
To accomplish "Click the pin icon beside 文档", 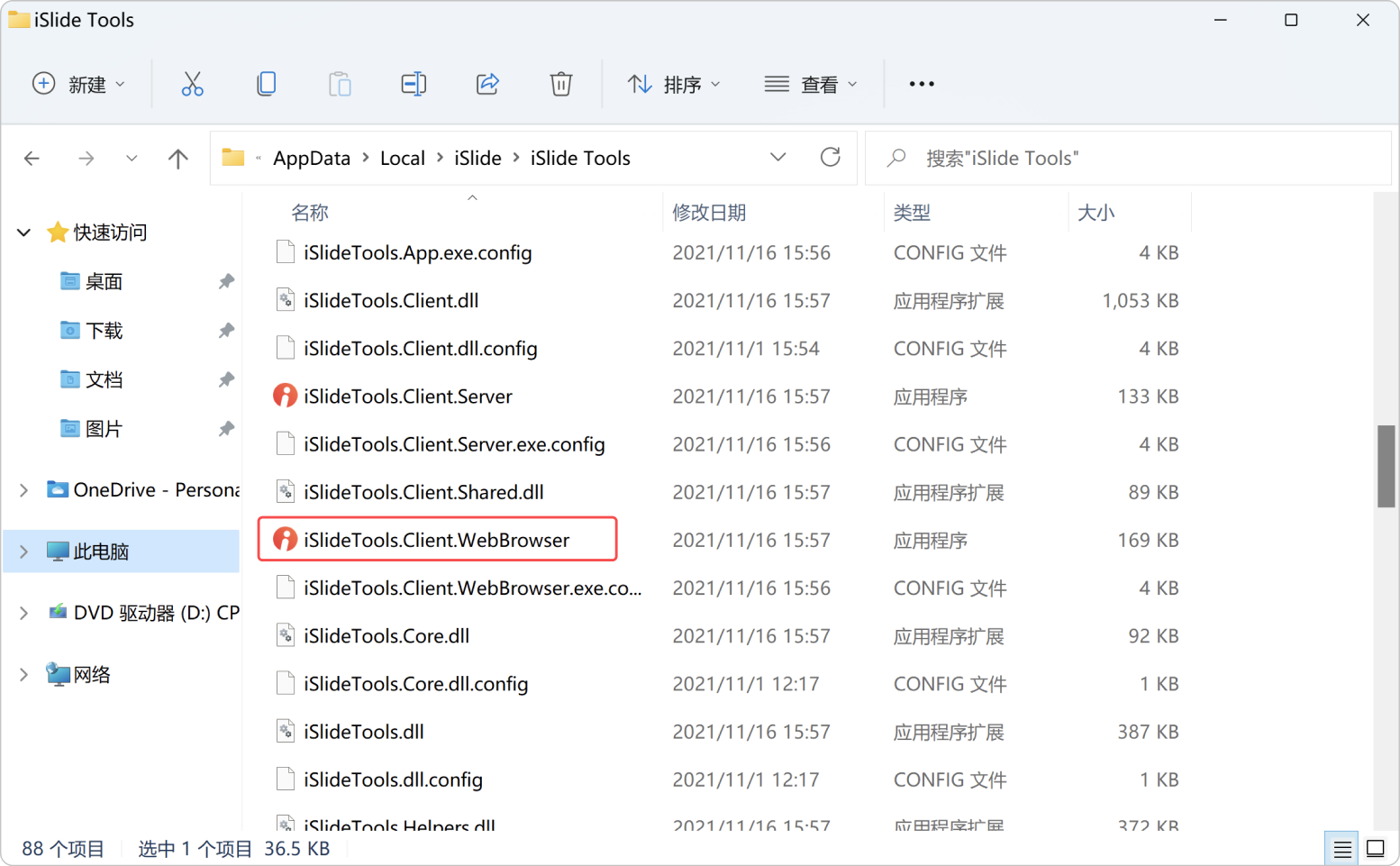I will click(x=226, y=379).
